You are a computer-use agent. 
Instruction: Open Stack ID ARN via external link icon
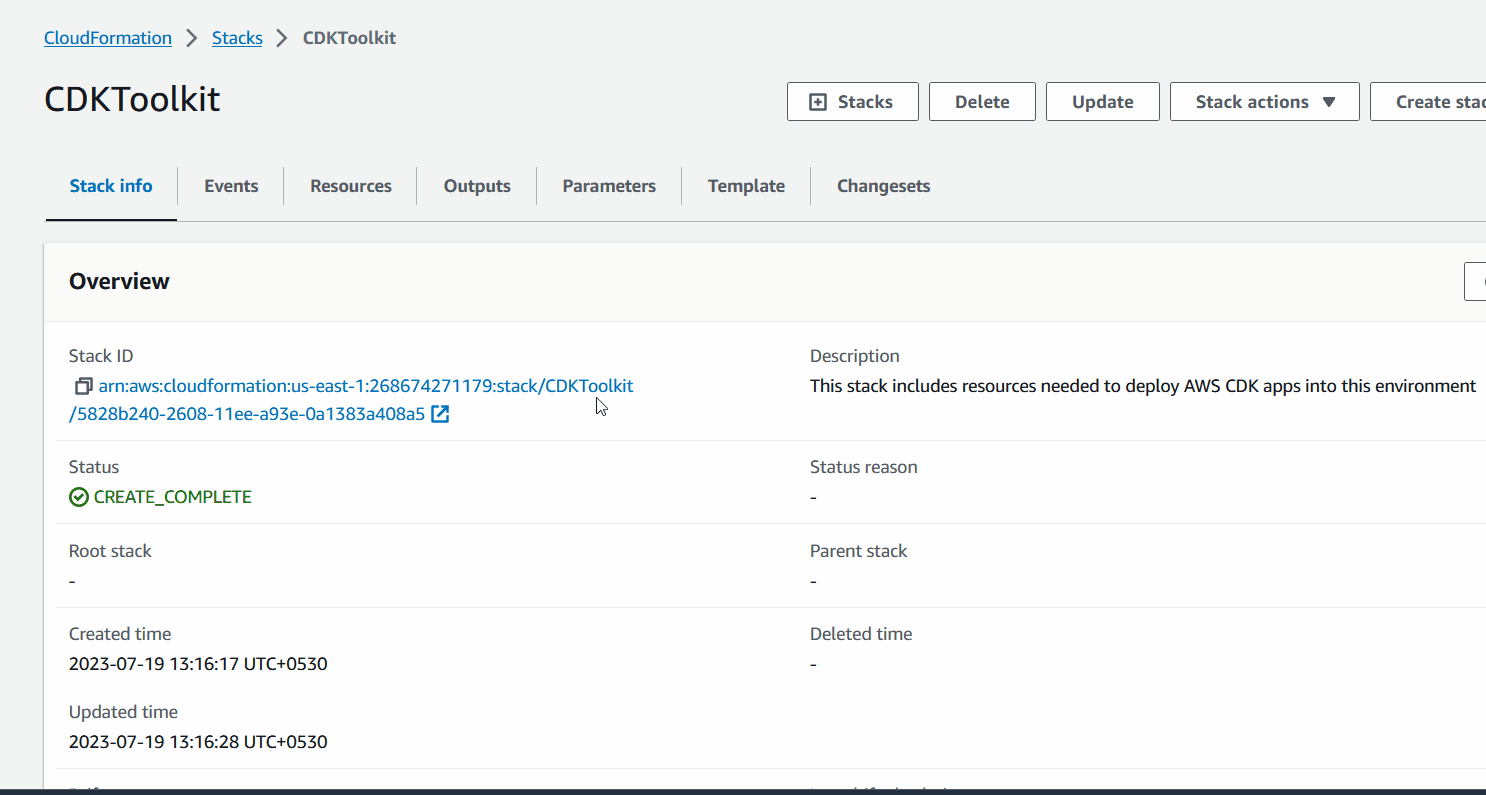(x=440, y=413)
